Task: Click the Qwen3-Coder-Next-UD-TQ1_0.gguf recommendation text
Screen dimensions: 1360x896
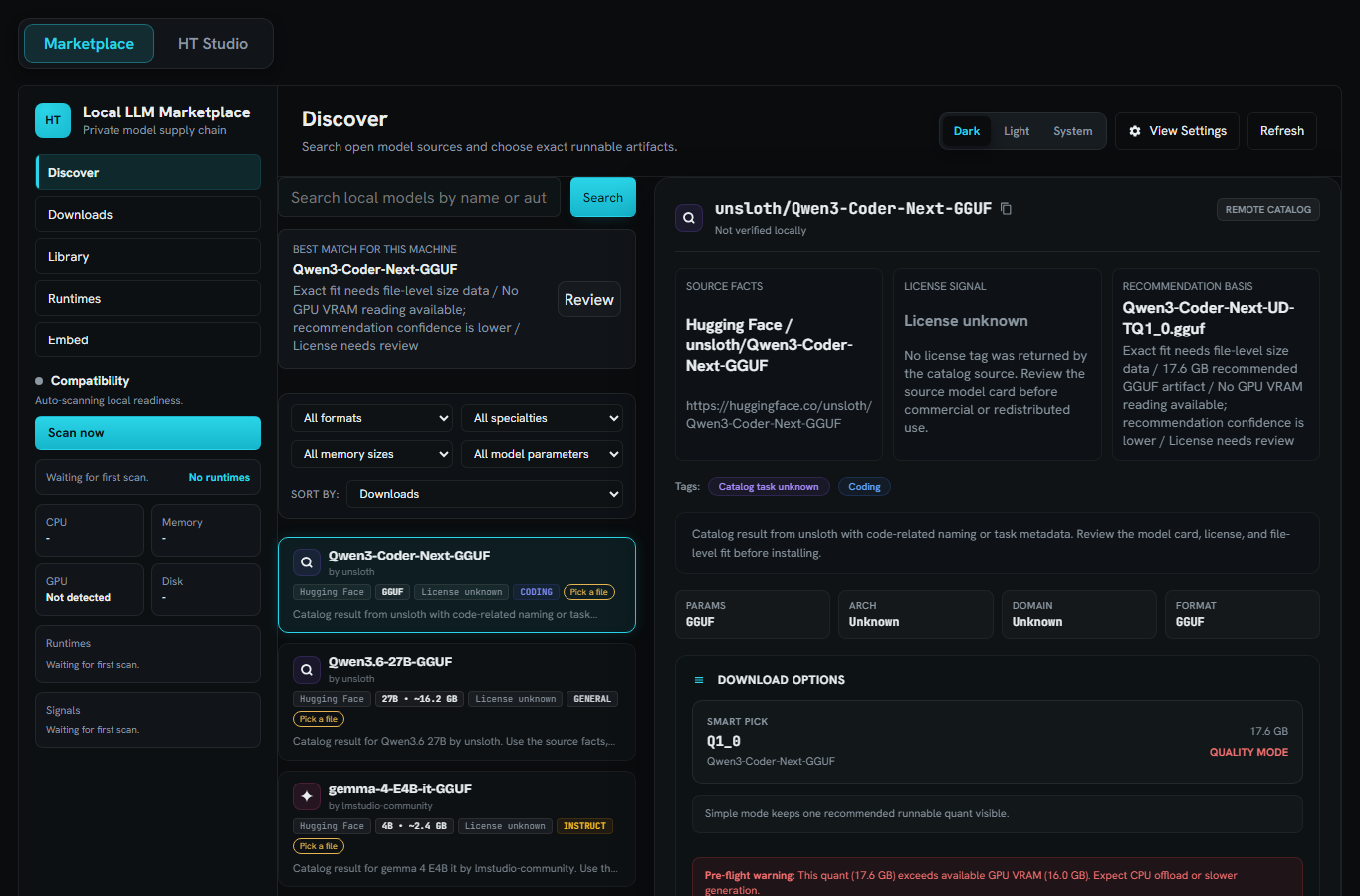Action: (1209, 318)
